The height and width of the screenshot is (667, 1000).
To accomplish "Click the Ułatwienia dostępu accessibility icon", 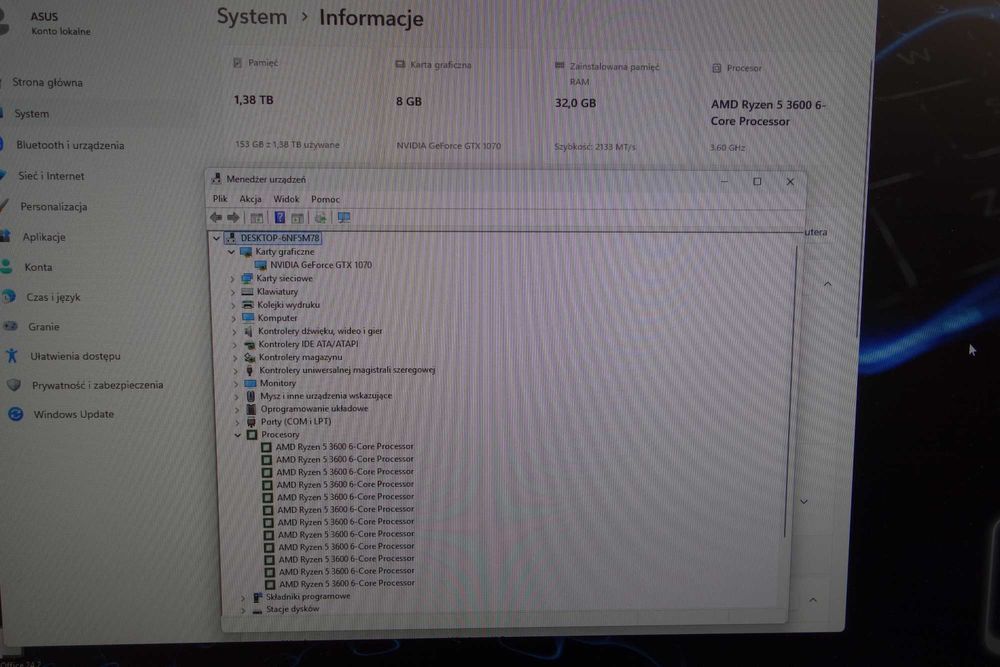I will [11, 355].
